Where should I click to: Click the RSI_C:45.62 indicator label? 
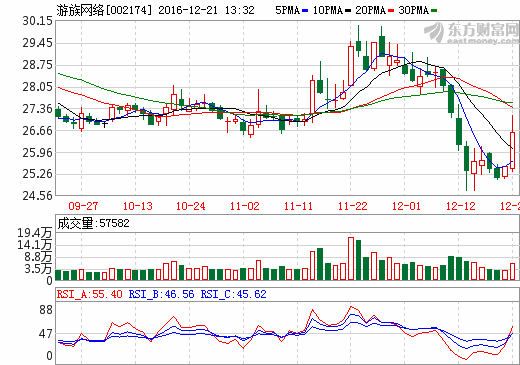coord(233,294)
